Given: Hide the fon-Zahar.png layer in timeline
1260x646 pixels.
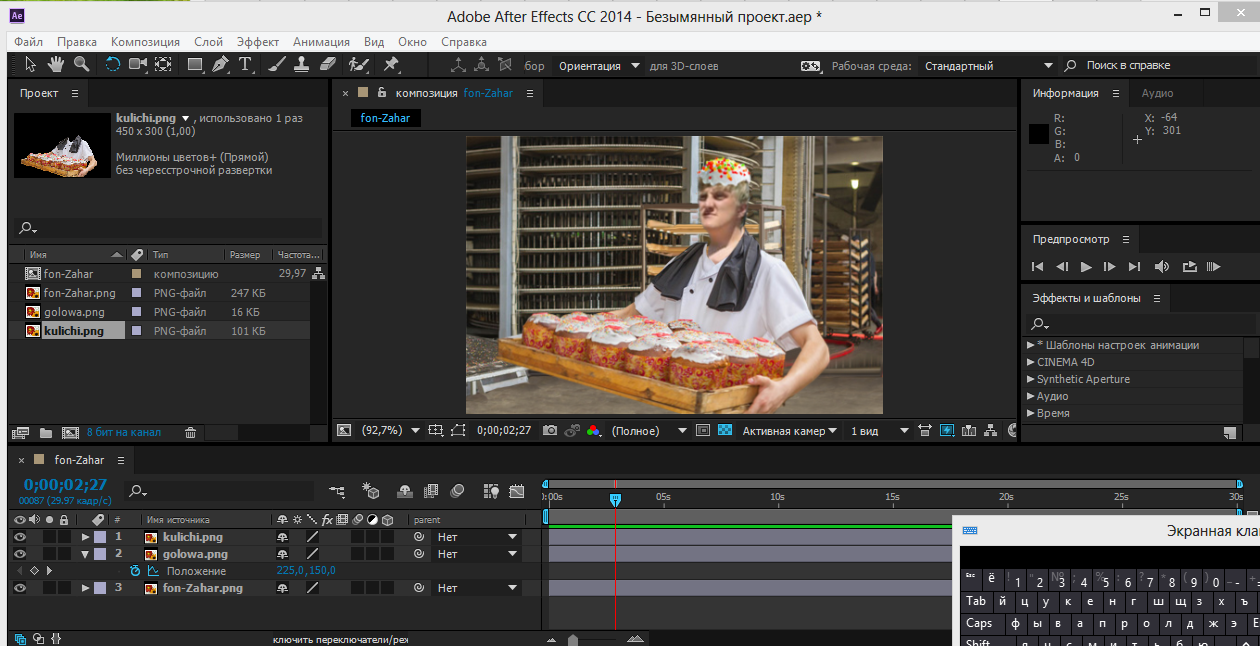Looking at the screenshot, I should 19,588.
